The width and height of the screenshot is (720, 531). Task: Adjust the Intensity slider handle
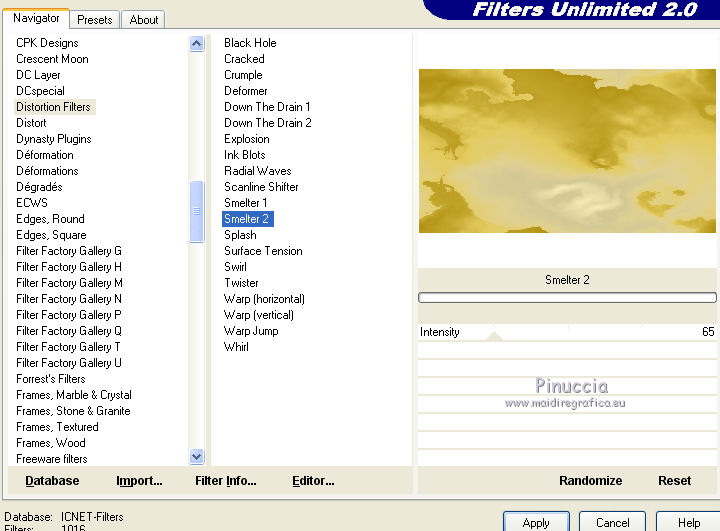click(x=494, y=336)
